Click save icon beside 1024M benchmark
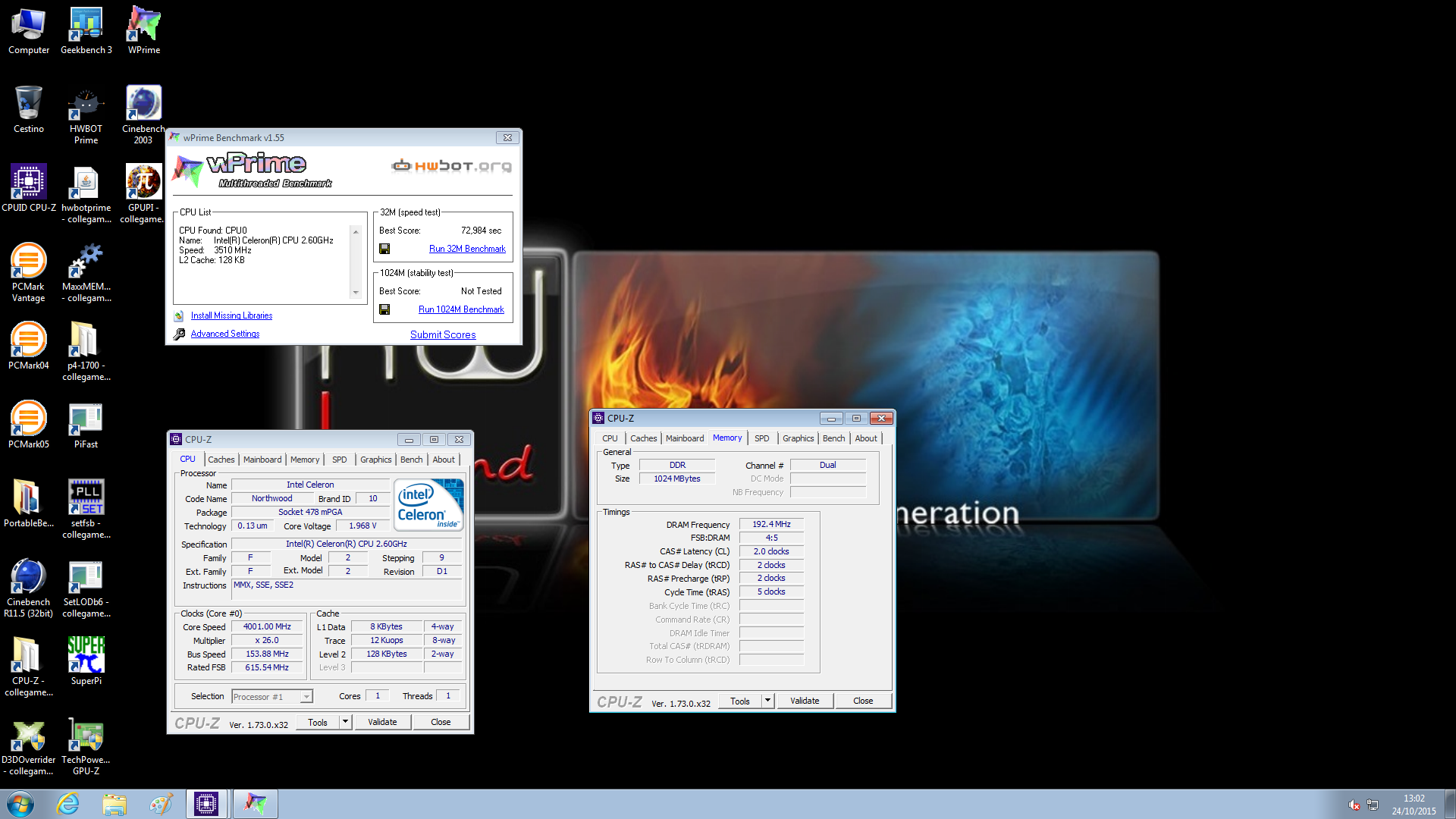 pyautogui.click(x=384, y=309)
